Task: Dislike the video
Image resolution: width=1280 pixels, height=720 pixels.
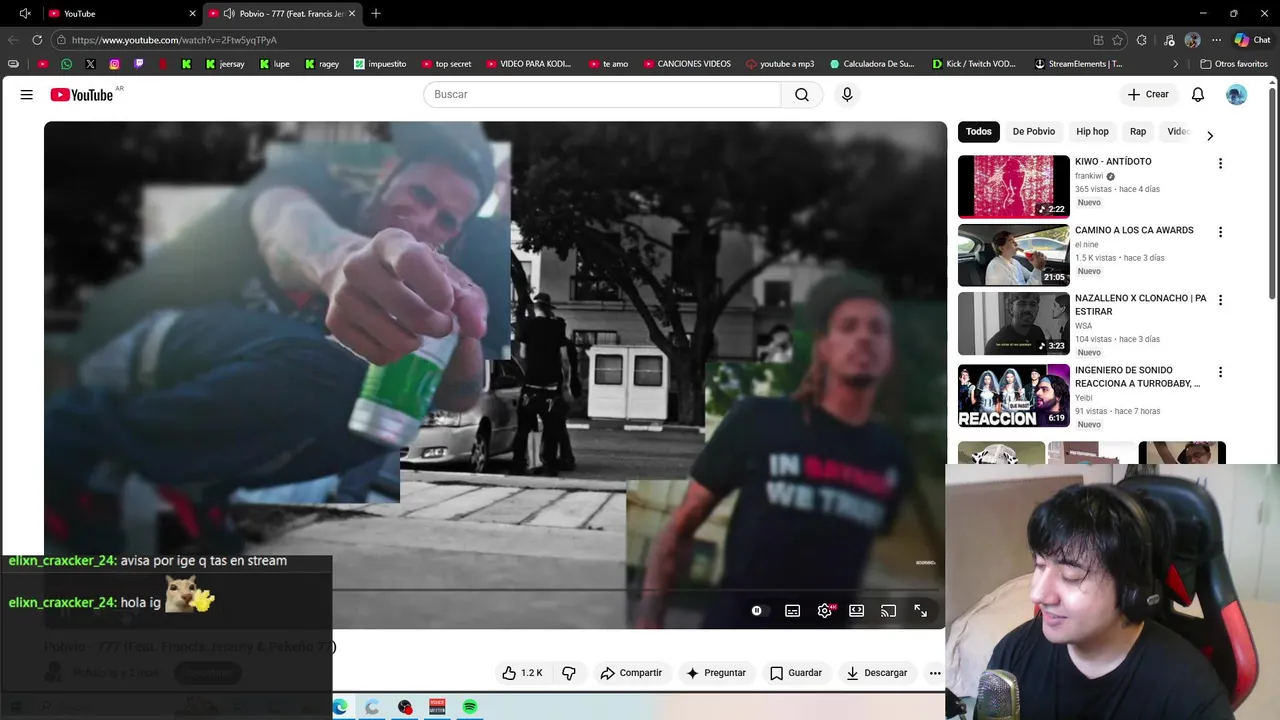Action: 569,673
